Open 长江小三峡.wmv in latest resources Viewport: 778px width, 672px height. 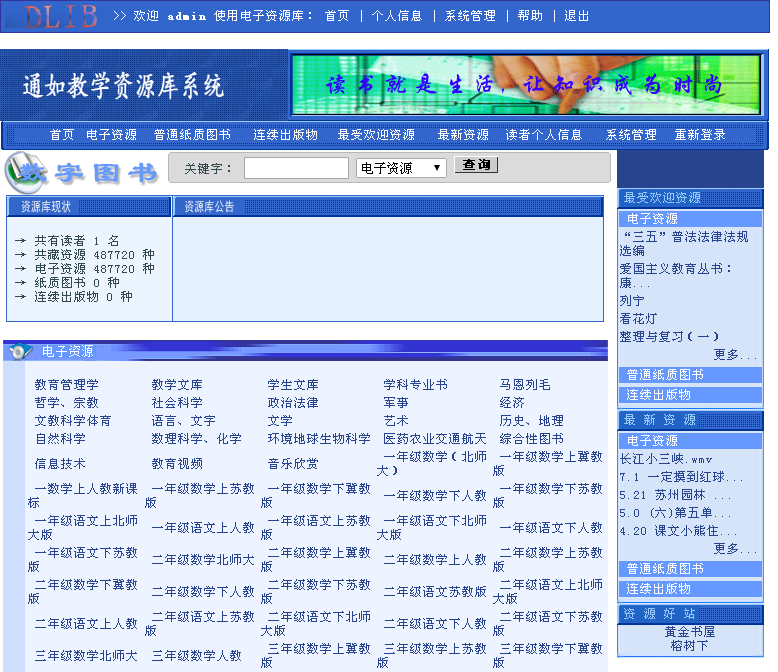(666, 459)
